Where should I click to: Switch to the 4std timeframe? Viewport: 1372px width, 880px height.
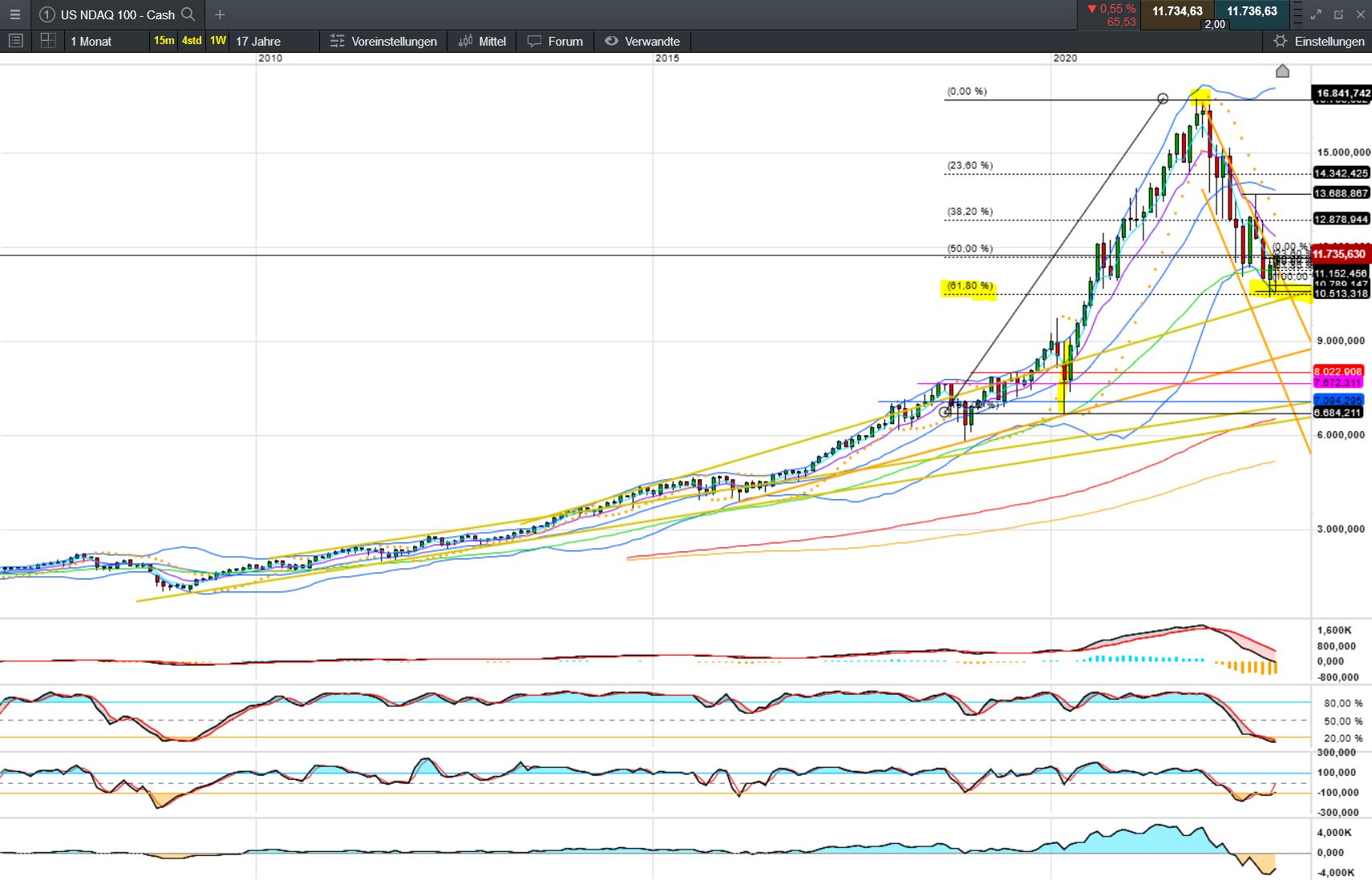tap(191, 41)
